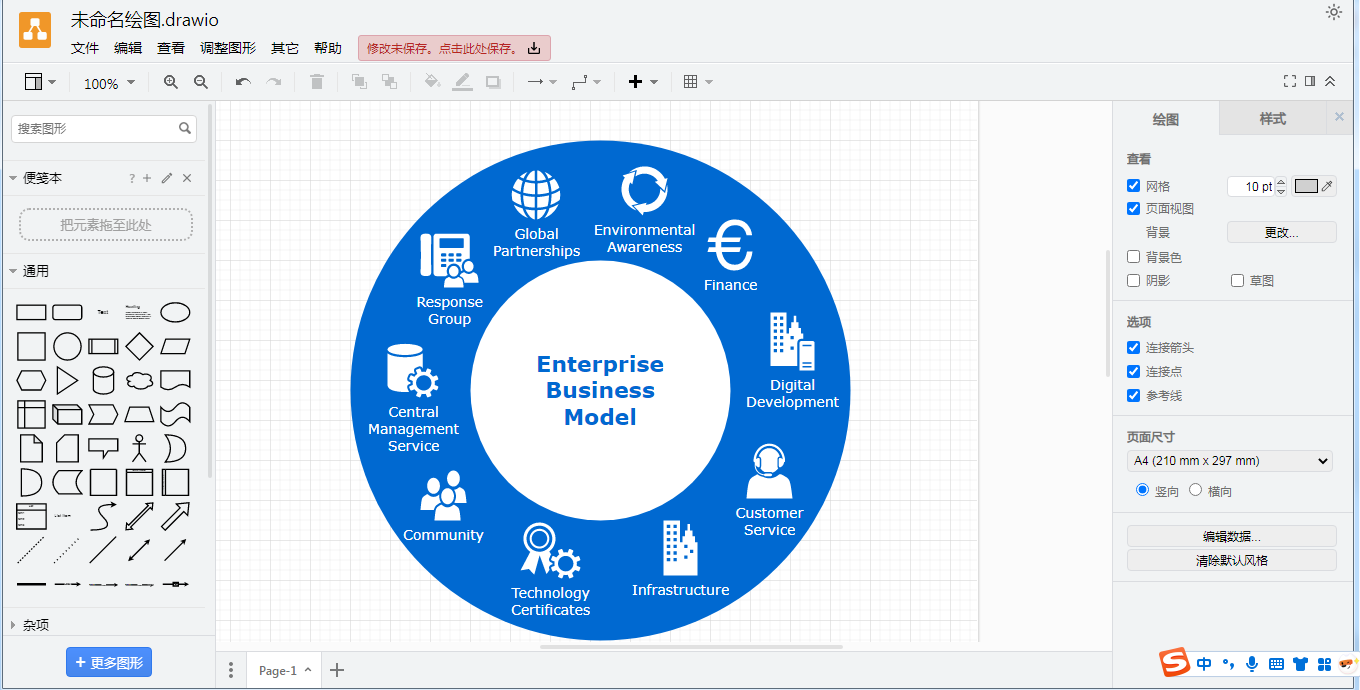Select the triangle shape in General palette
The image size is (1360, 690).
tap(67, 381)
